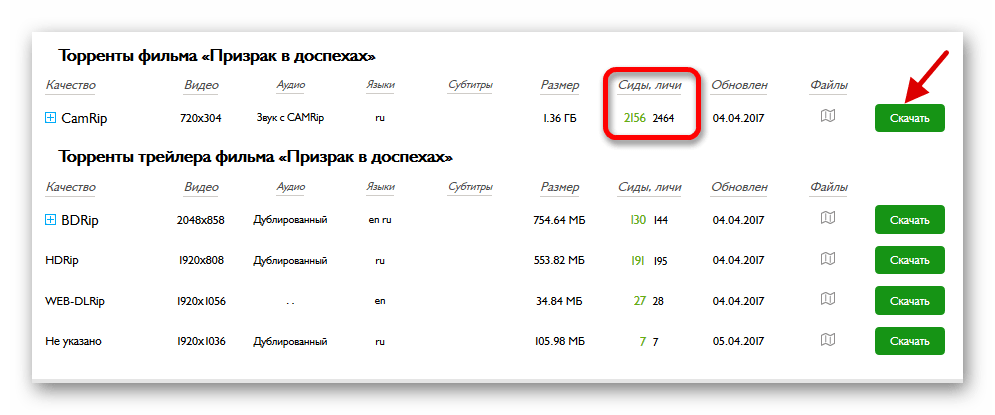Viewport: 995px width, 415px height.
Task: Show files icon for "Не указано" row
Action: 827,340
